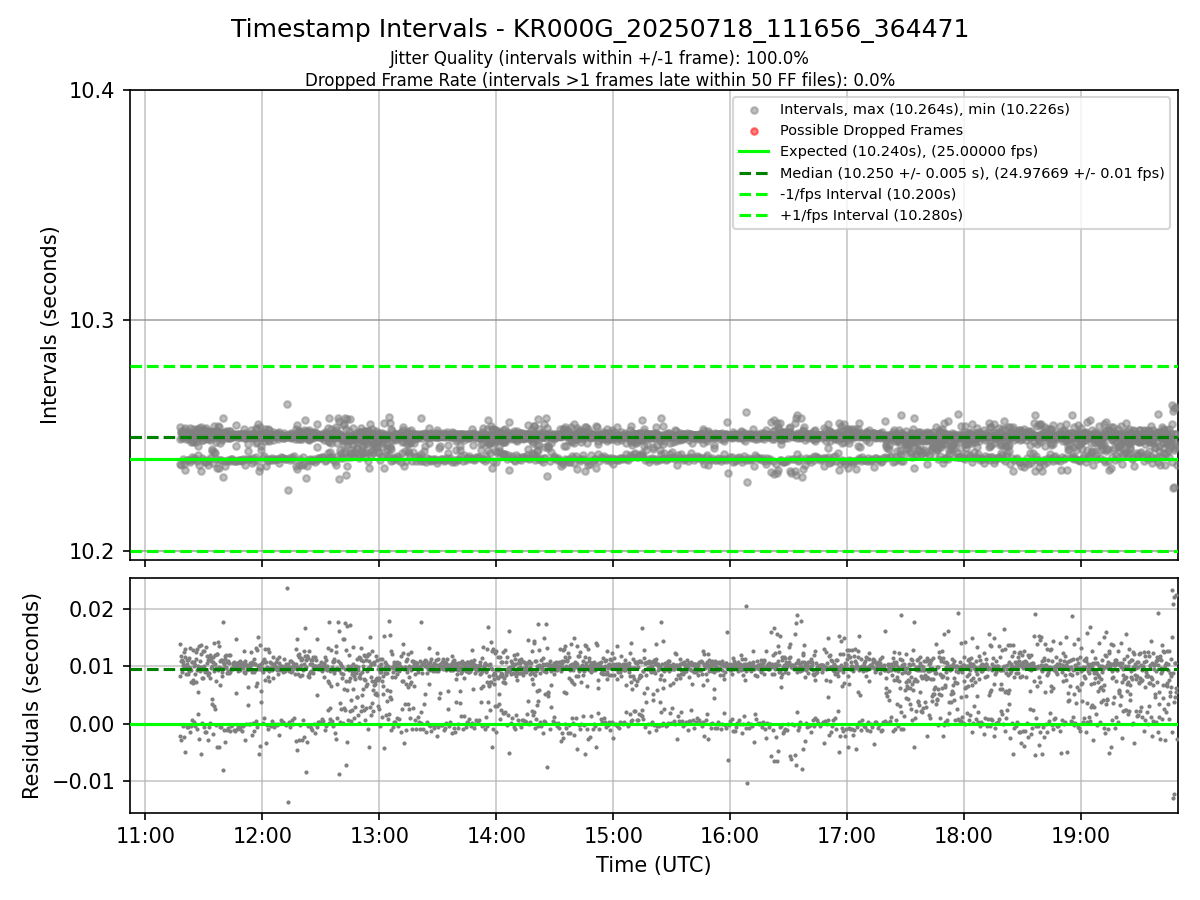This screenshot has height=900, width=1200.
Task: Click the red circle marker in the legend
Action: (x=754, y=131)
